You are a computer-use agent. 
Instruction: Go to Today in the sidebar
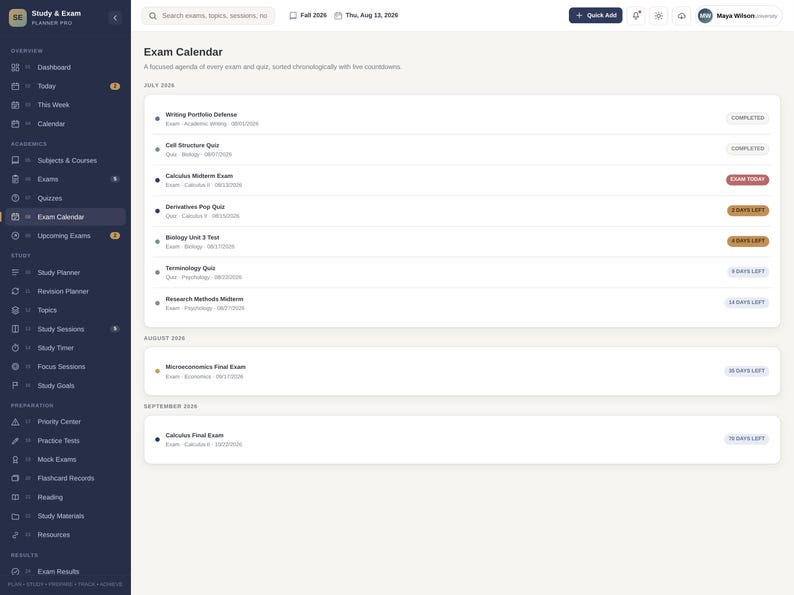65,86
